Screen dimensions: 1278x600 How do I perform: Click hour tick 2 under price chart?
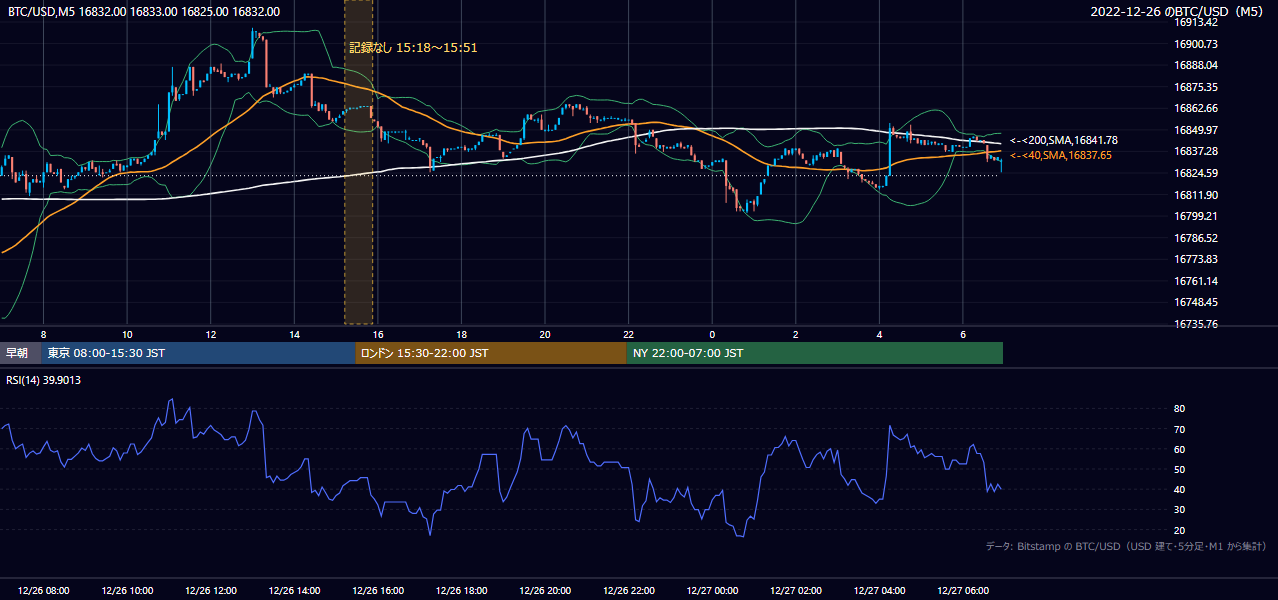(795, 334)
